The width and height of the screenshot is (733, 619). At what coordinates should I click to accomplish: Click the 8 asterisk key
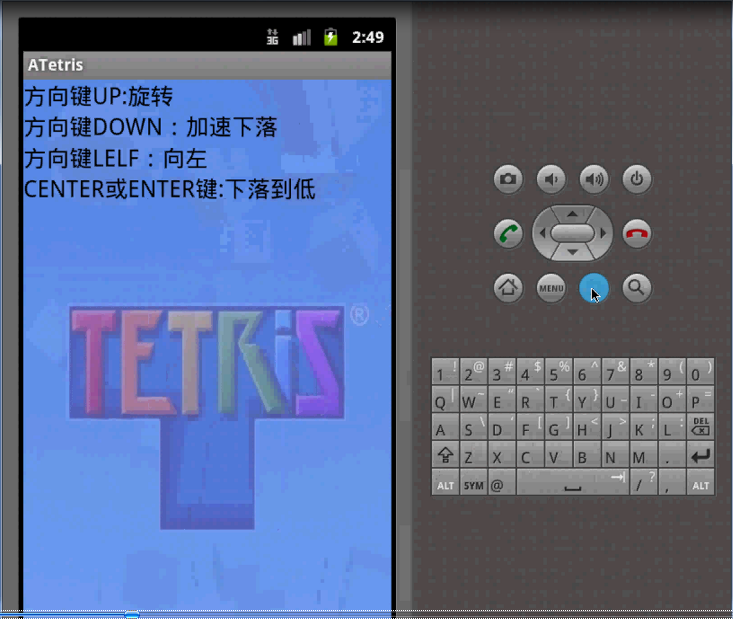pyautogui.click(x=644, y=371)
